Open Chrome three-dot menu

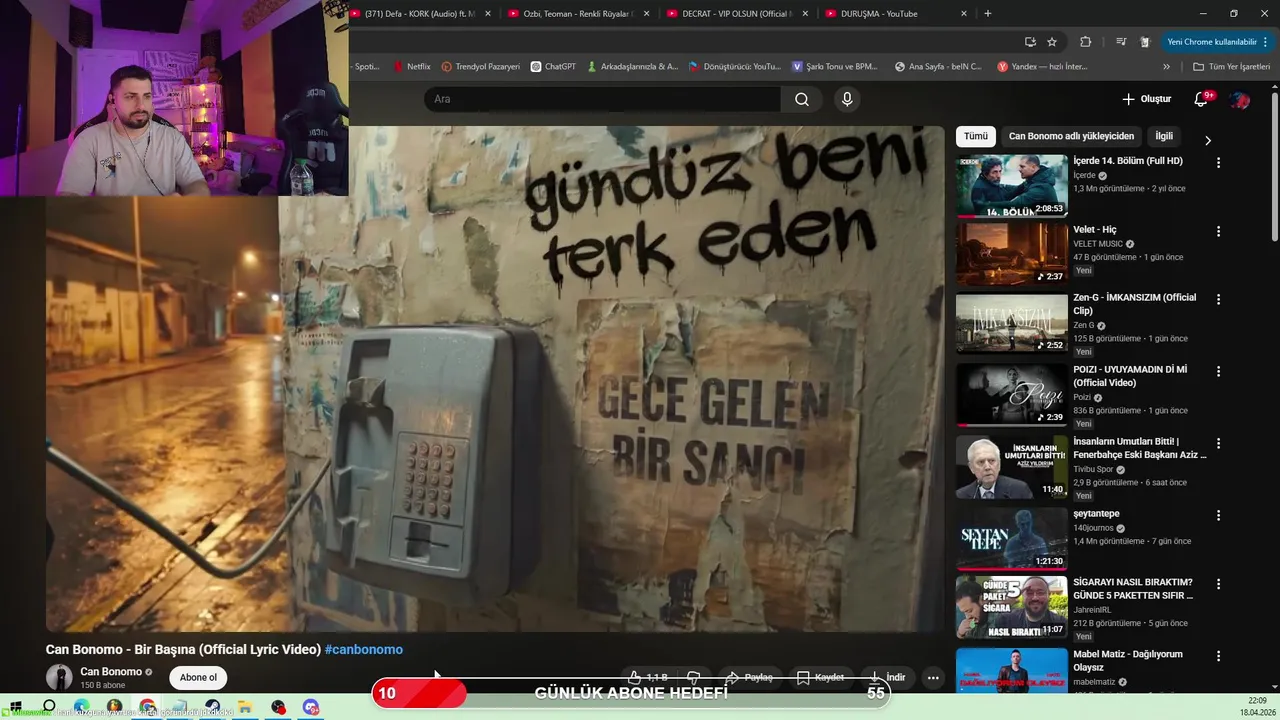click(x=1265, y=42)
